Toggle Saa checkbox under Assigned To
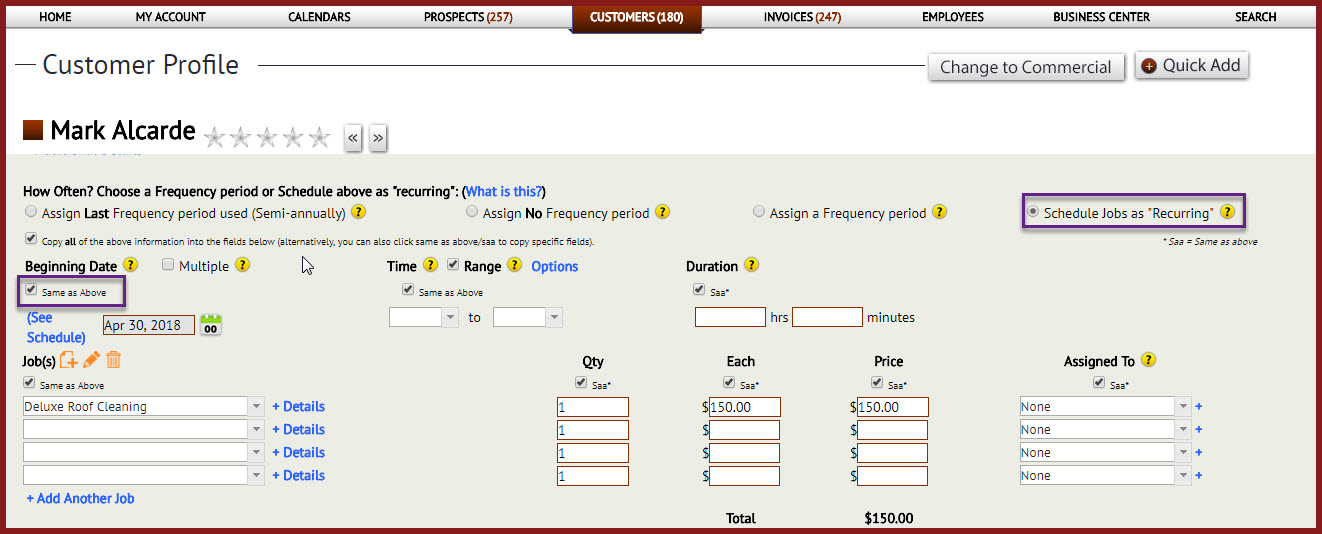This screenshot has width=1322, height=534. (1100, 383)
